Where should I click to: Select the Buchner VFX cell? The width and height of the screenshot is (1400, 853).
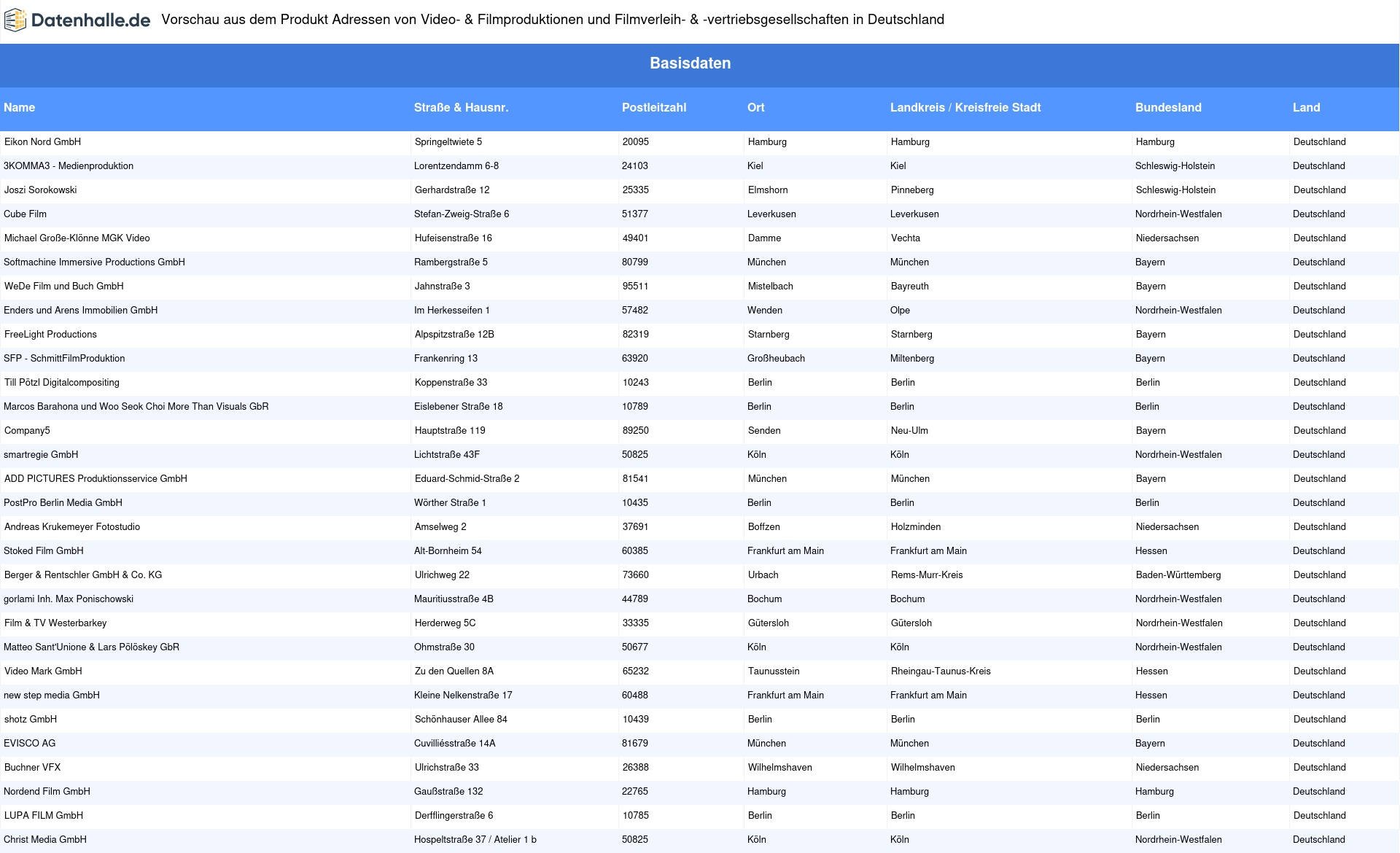click(x=32, y=768)
